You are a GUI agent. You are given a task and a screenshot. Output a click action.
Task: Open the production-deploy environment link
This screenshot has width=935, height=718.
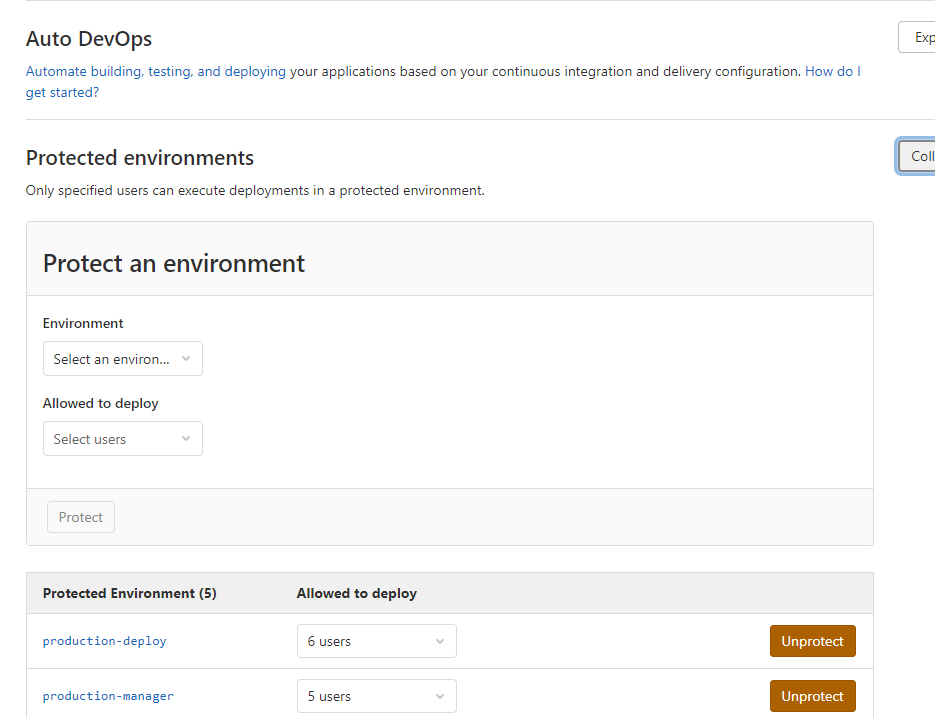(104, 641)
